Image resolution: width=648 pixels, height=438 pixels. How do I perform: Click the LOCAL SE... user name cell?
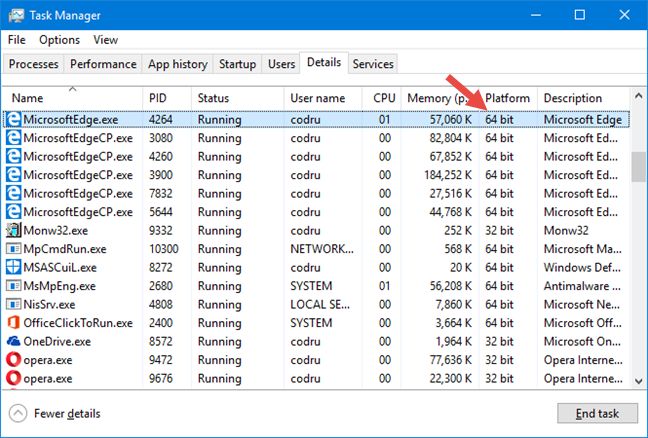point(320,305)
